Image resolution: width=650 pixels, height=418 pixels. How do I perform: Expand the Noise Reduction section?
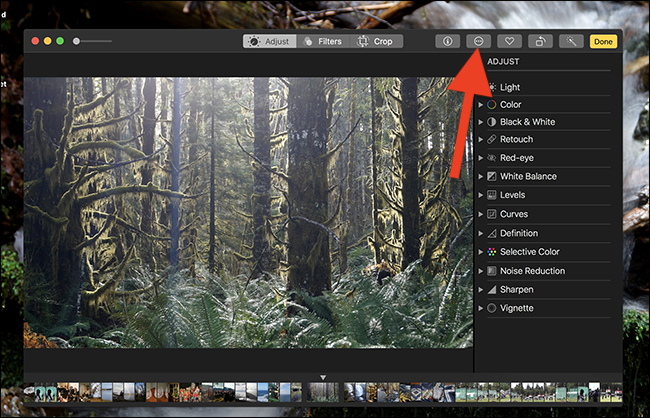(480, 271)
